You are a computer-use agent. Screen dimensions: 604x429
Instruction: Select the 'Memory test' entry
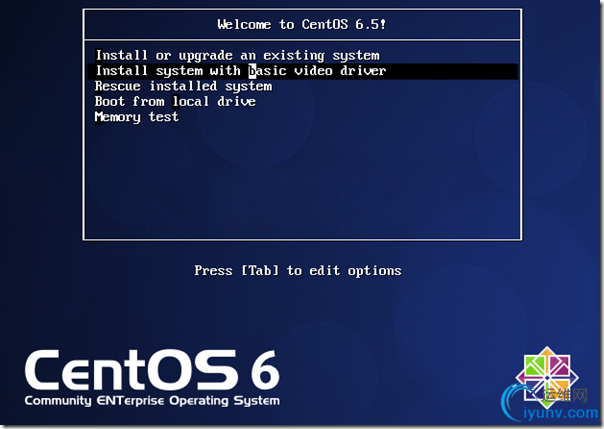137,117
